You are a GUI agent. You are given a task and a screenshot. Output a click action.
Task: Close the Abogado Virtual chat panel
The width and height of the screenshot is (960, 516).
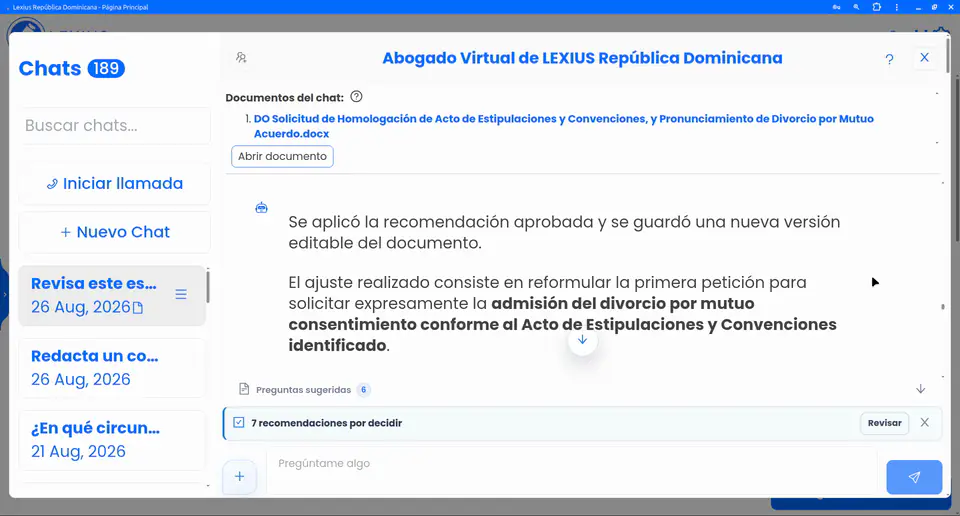pos(924,58)
